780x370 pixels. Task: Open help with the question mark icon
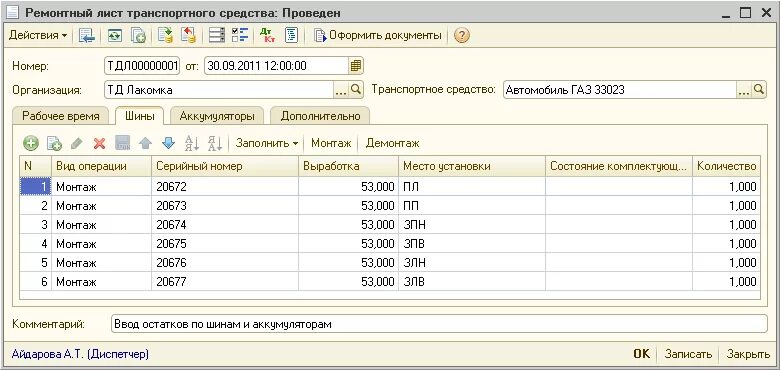click(462, 35)
